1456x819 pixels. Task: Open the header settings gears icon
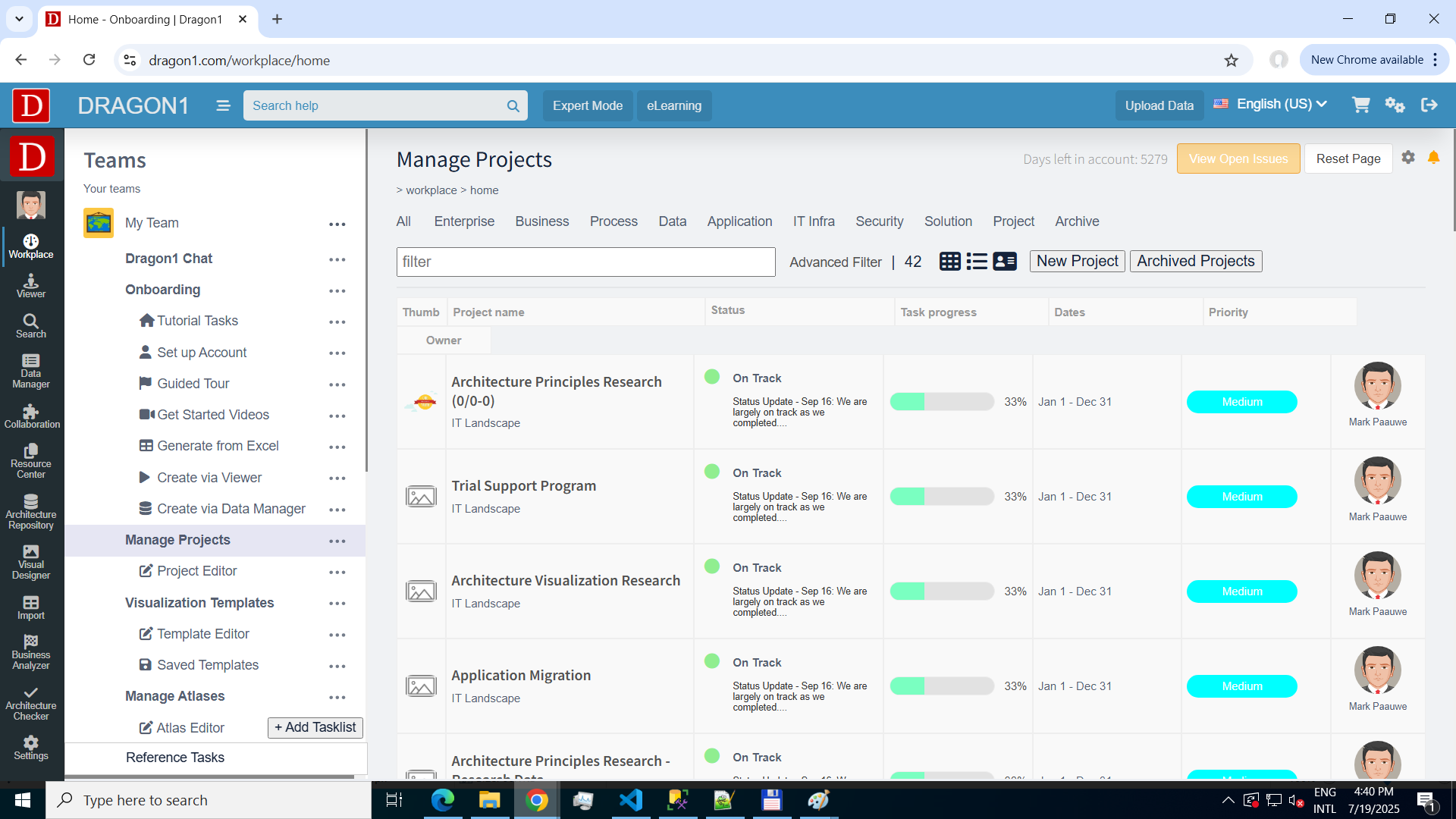click(1395, 105)
